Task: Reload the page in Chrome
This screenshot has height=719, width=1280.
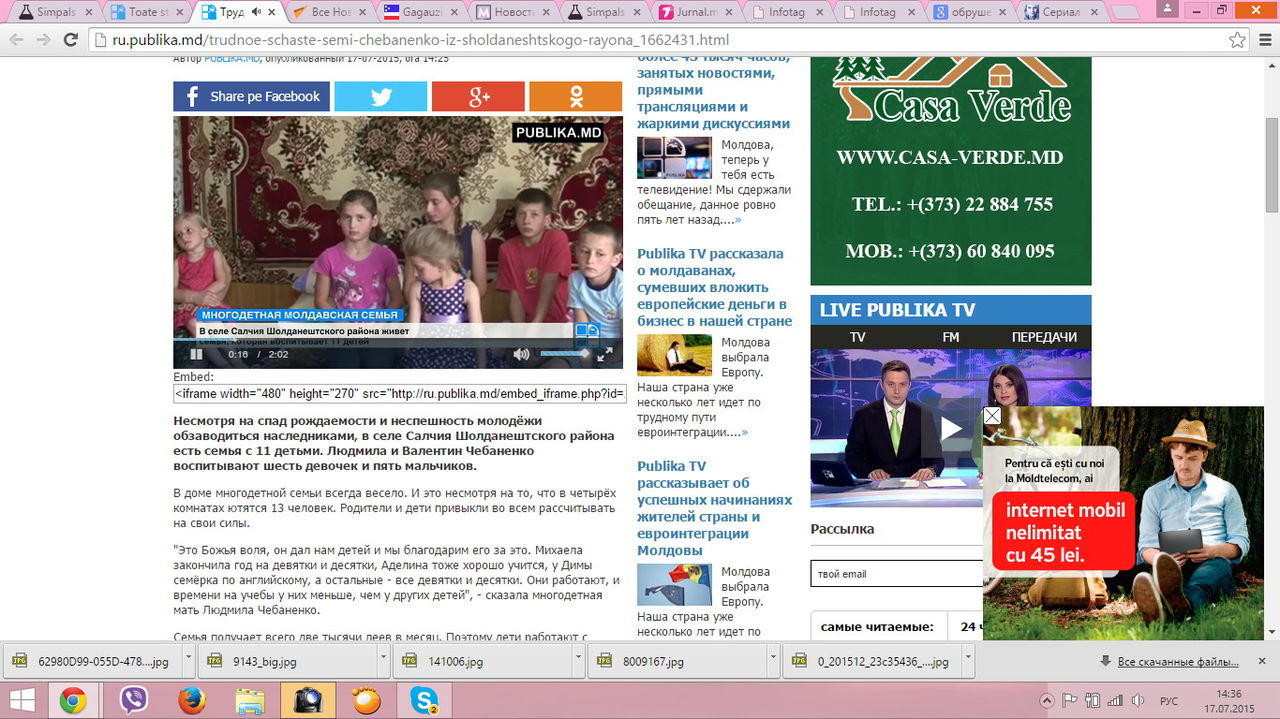Action: coord(70,40)
